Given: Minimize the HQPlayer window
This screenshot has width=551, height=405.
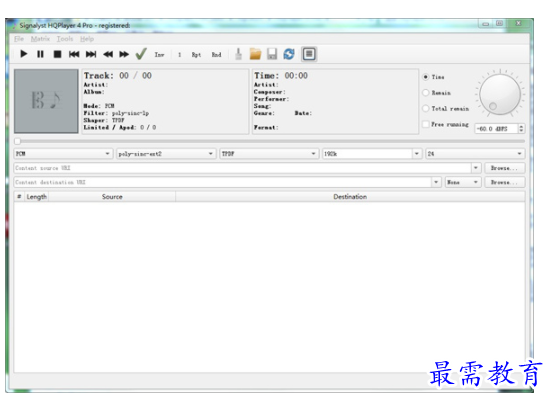Looking at the screenshot, I should [x=486, y=24].
